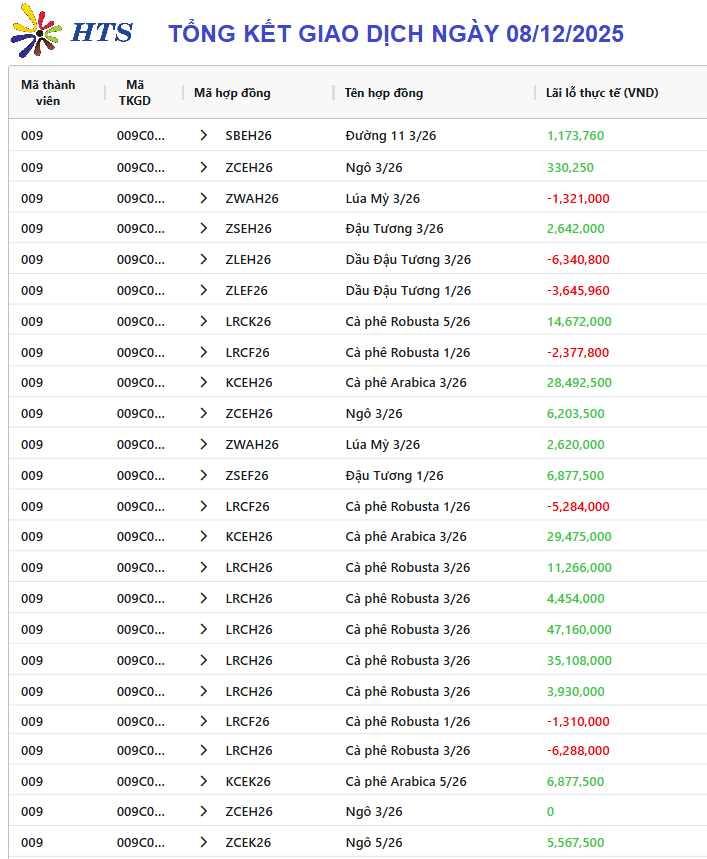Select the Tên hợp đồng column header
Image resolution: width=707 pixels, height=859 pixels.
coord(384,93)
